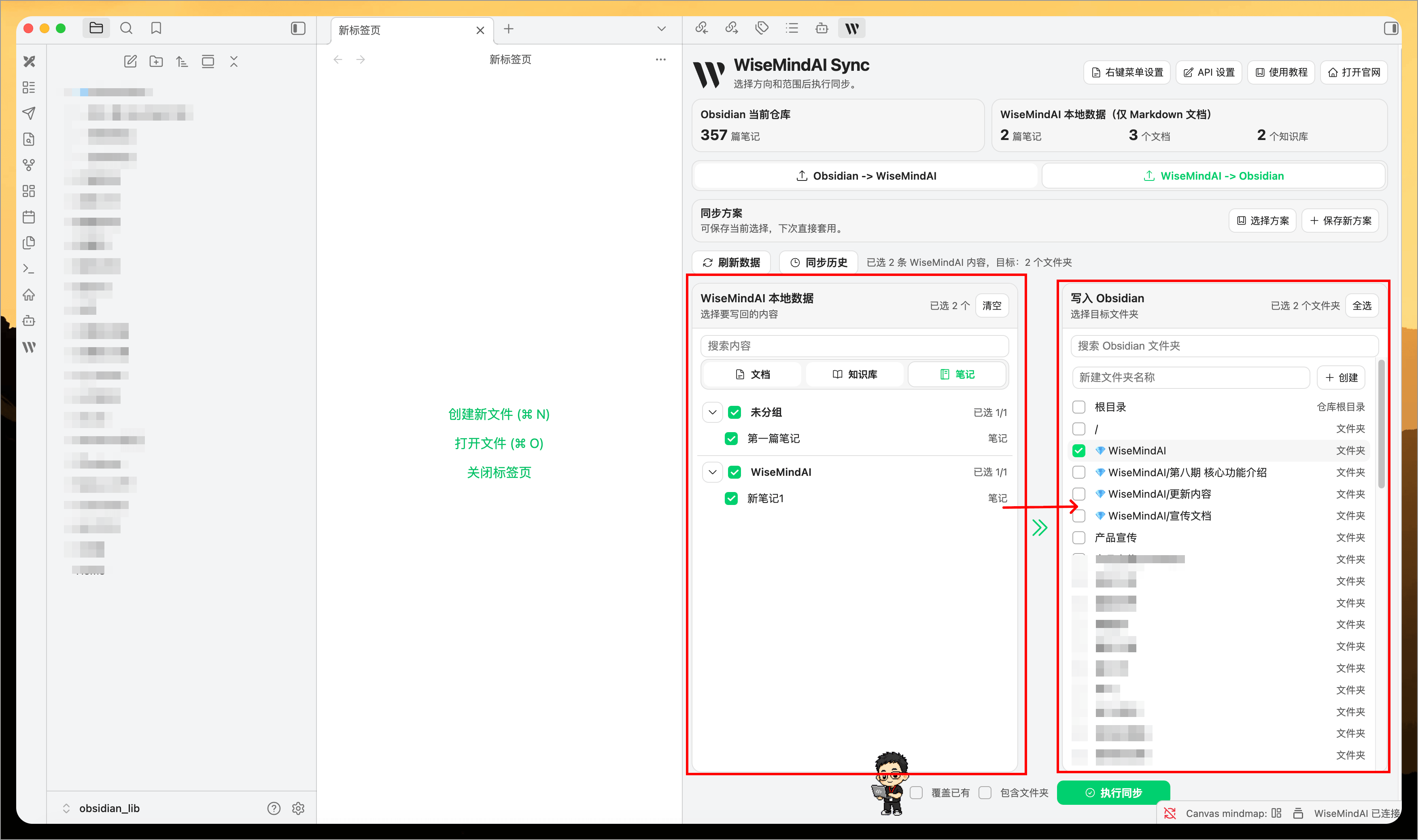This screenshot has width=1418, height=840.
Task: Open the daily note calendar ribbon icon
Action: click(x=29, y=217)
